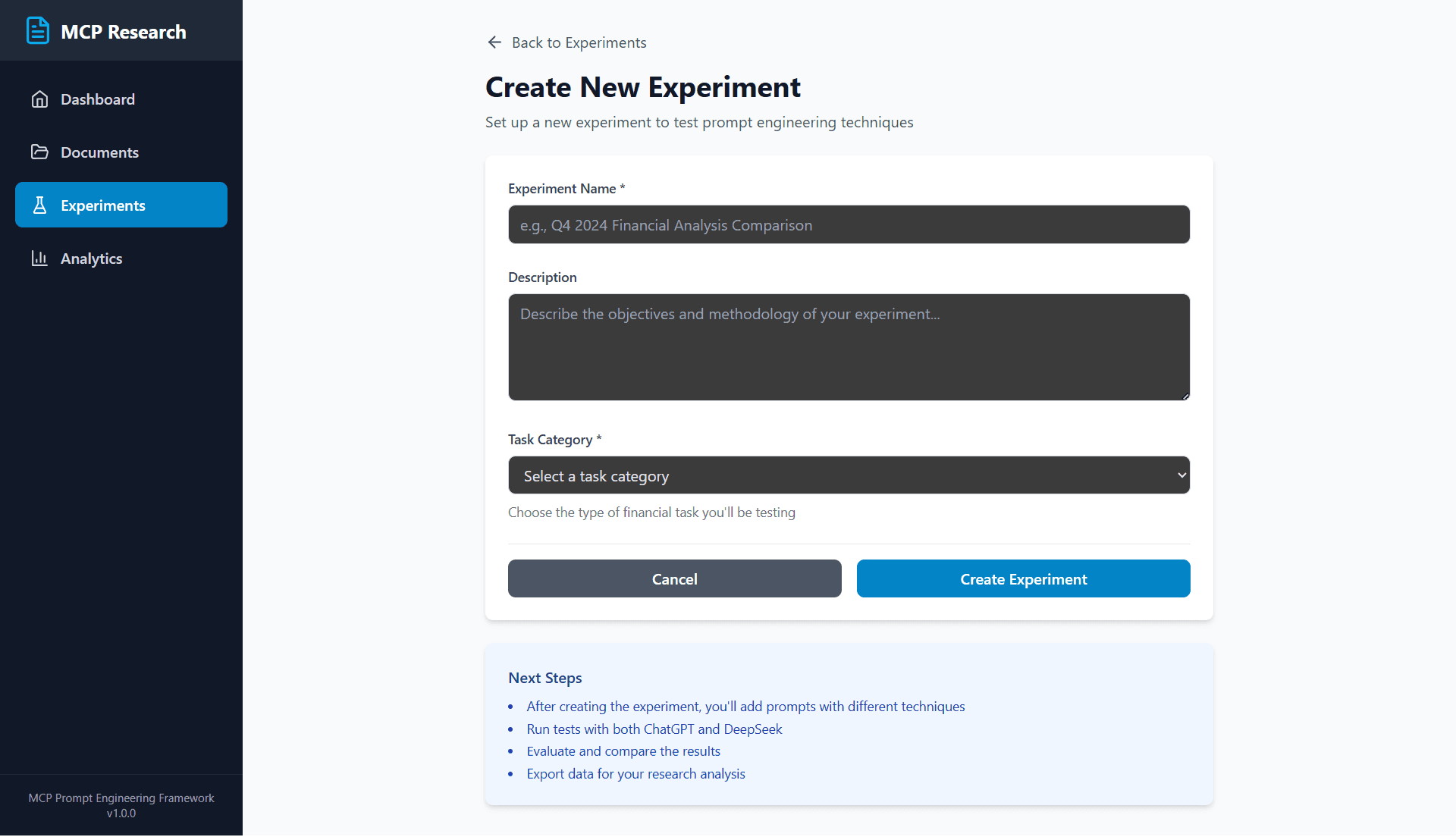Click the Experiments flask icon

(x=39, y=205)
